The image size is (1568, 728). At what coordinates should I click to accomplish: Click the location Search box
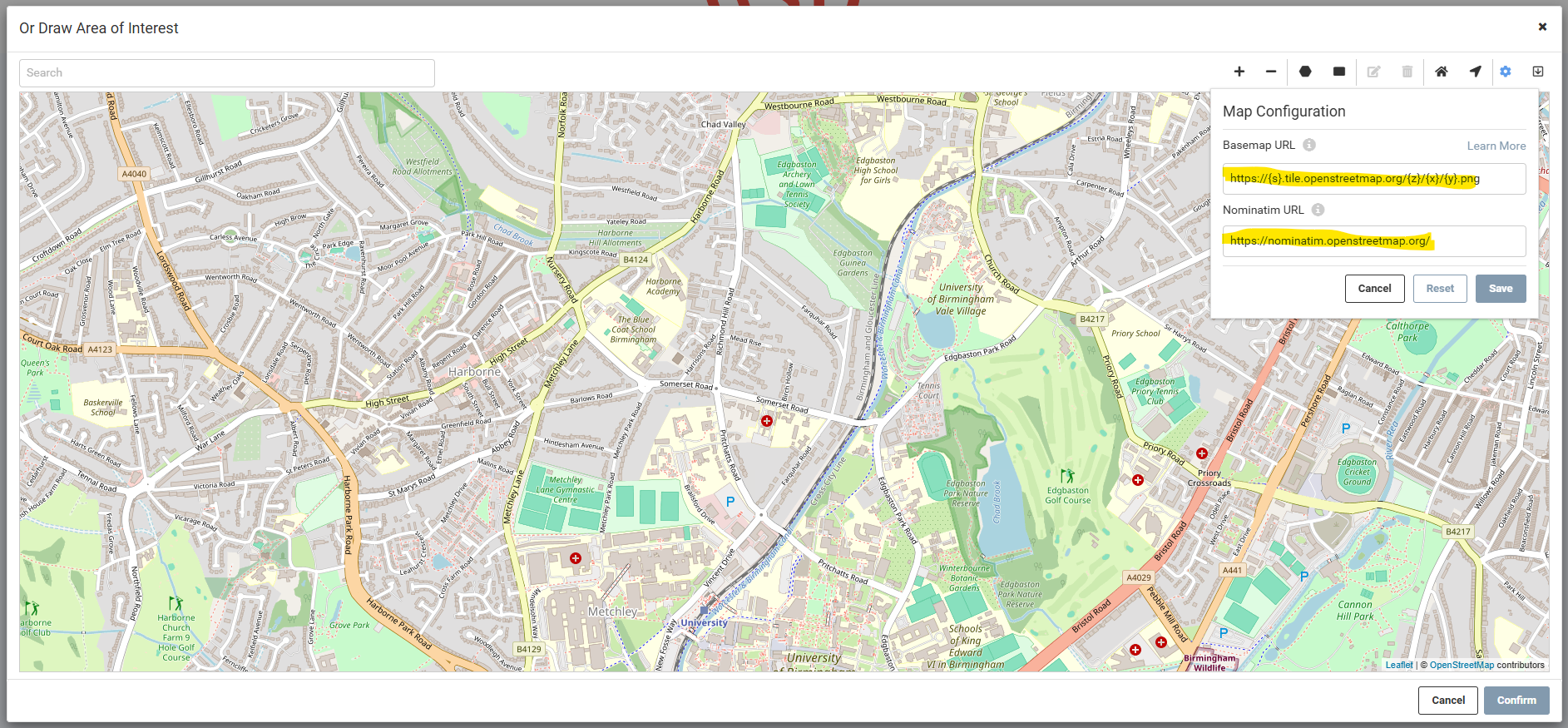[227, 73]
